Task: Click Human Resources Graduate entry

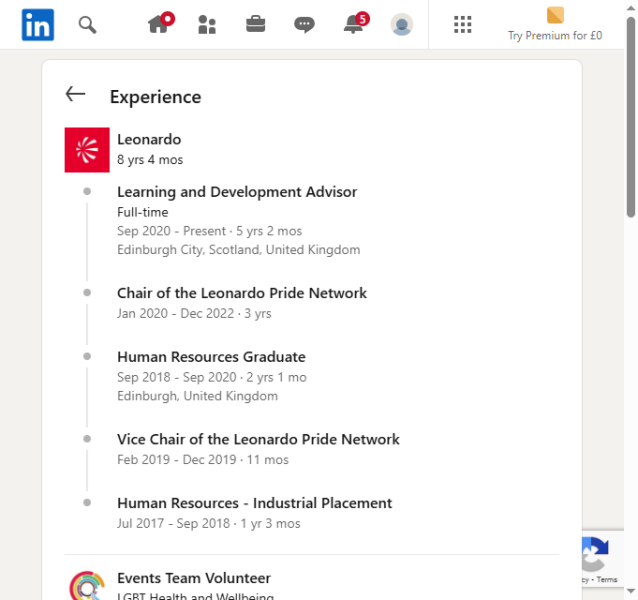Action: 211,357
